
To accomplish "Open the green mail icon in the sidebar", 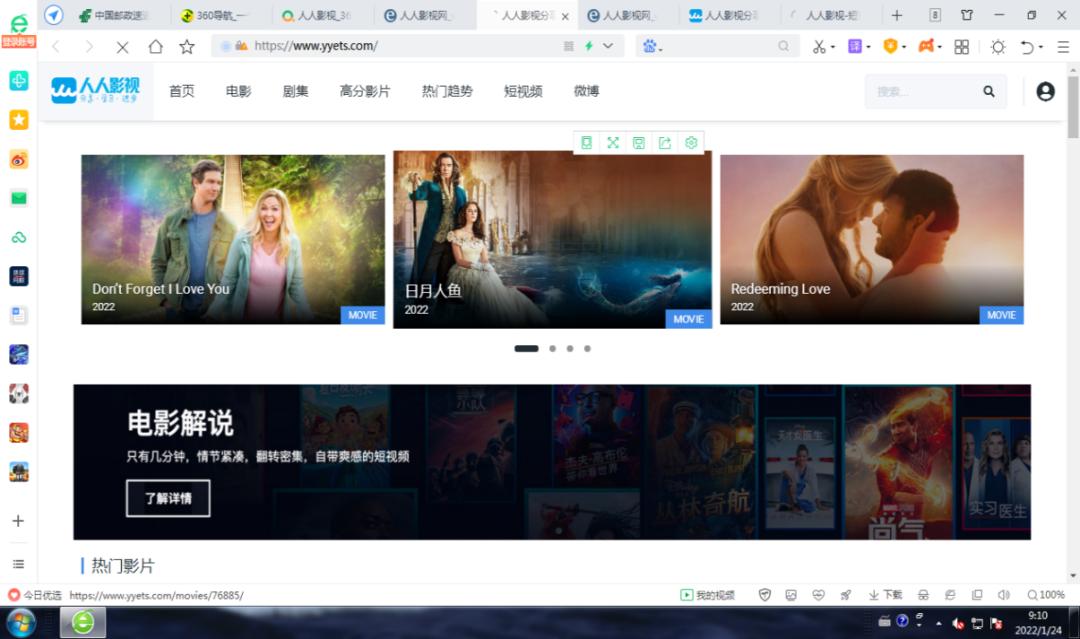I will [x=19, y=198].
